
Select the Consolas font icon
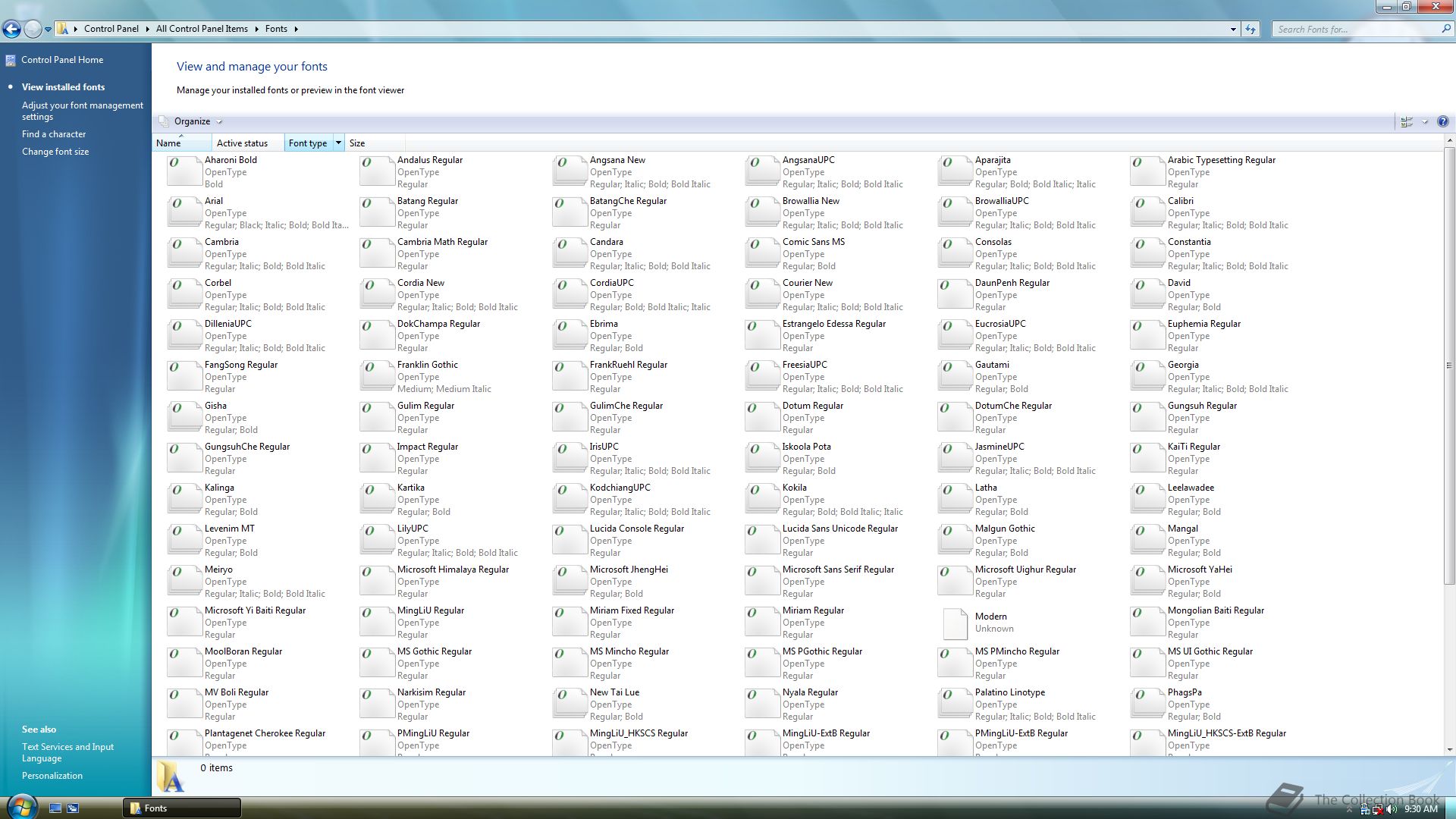coord(955,253)
